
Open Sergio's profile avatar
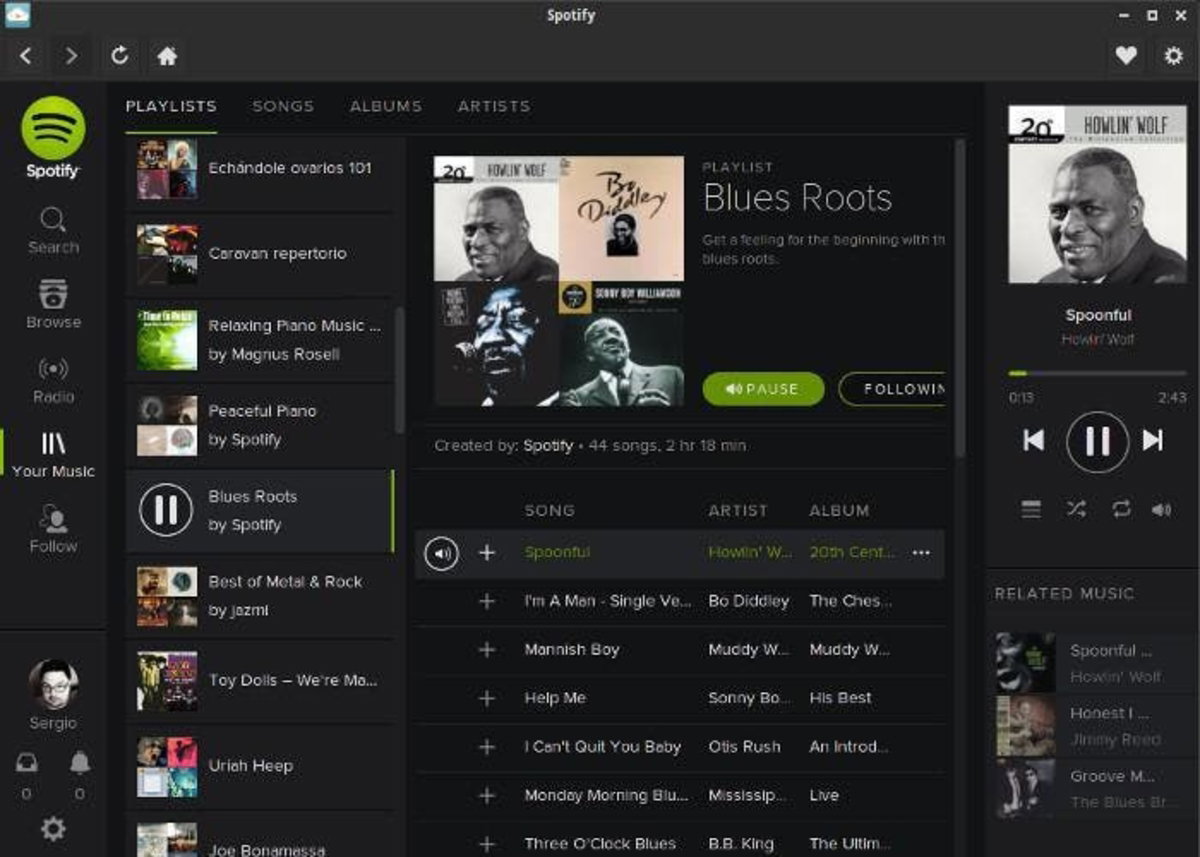tap(53, 684)
